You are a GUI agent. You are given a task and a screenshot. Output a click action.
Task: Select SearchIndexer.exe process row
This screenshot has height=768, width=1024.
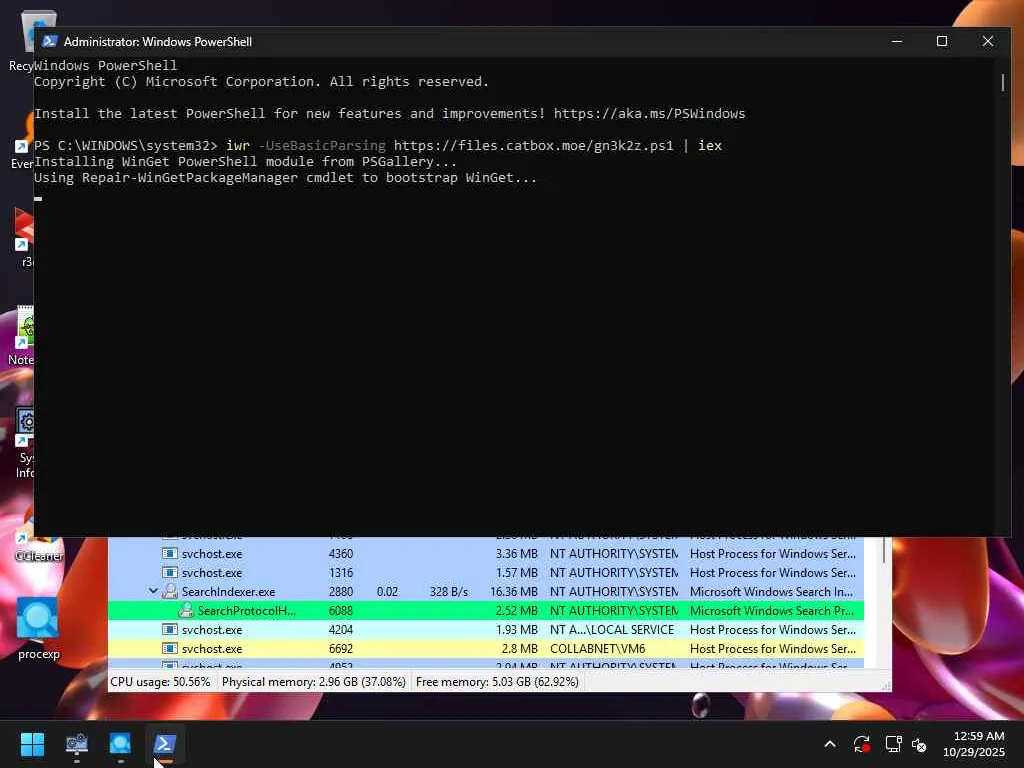pos(486,592)
